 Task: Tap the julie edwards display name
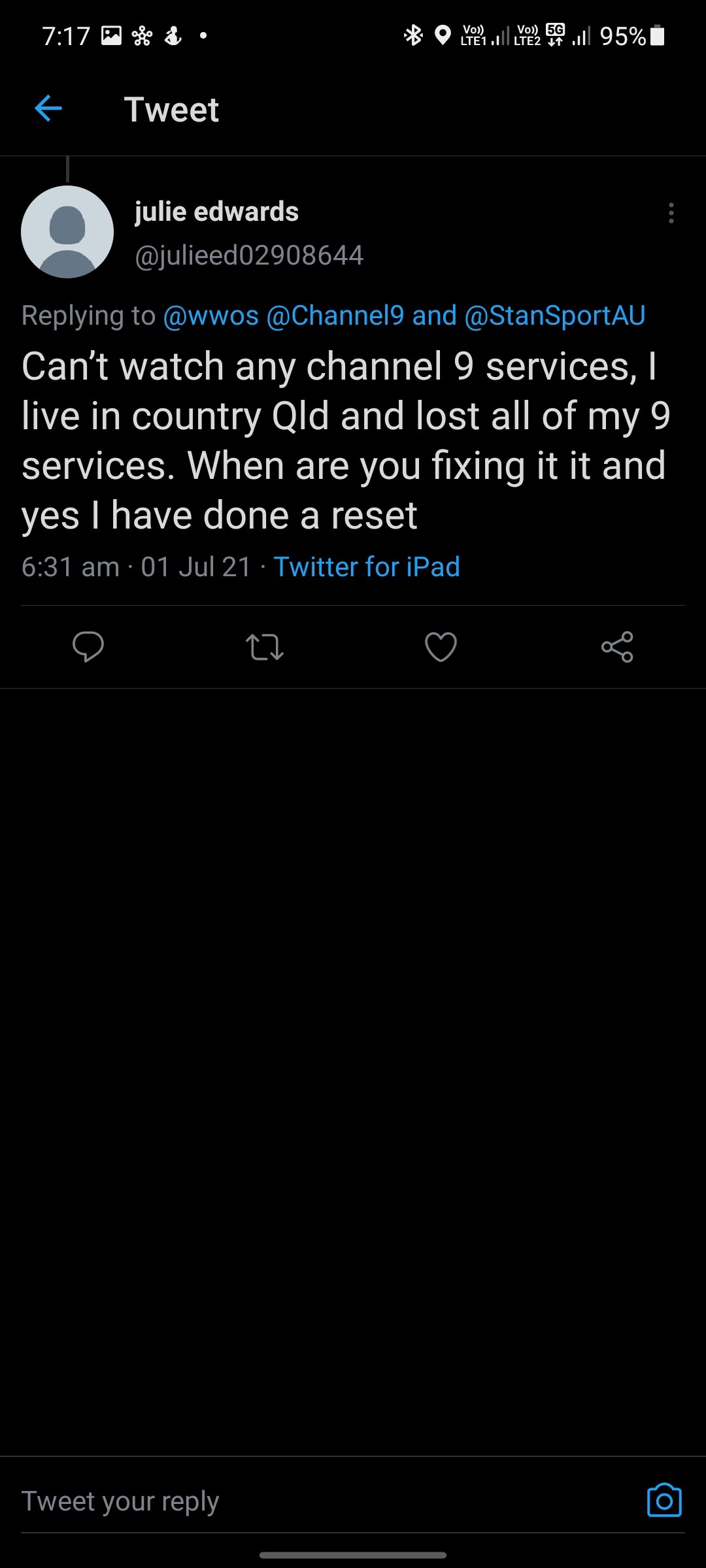pyautogui.click(x=216, y=212)
